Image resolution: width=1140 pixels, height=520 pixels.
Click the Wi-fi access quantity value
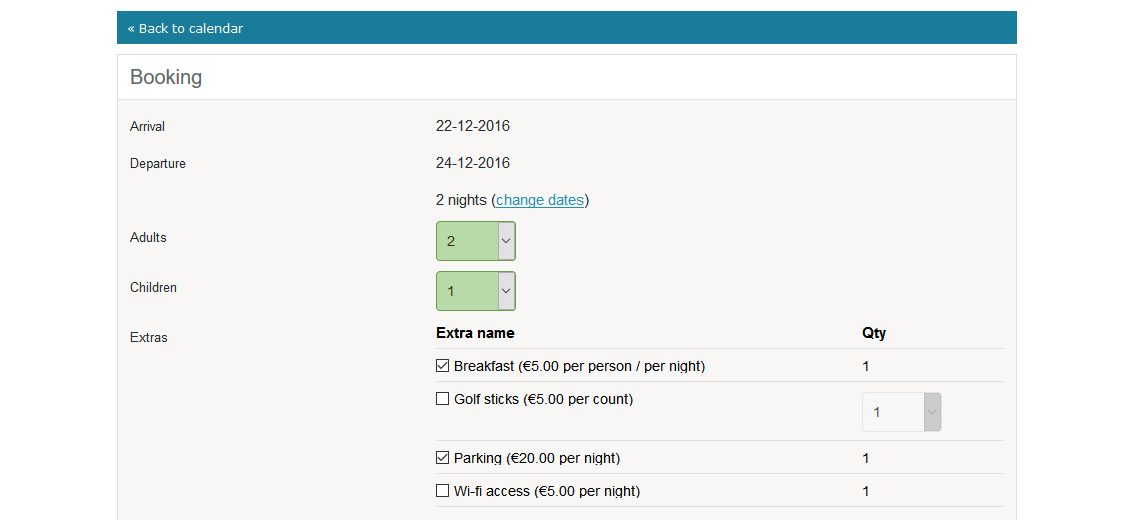pyautogui.click(x=866, y=491)
